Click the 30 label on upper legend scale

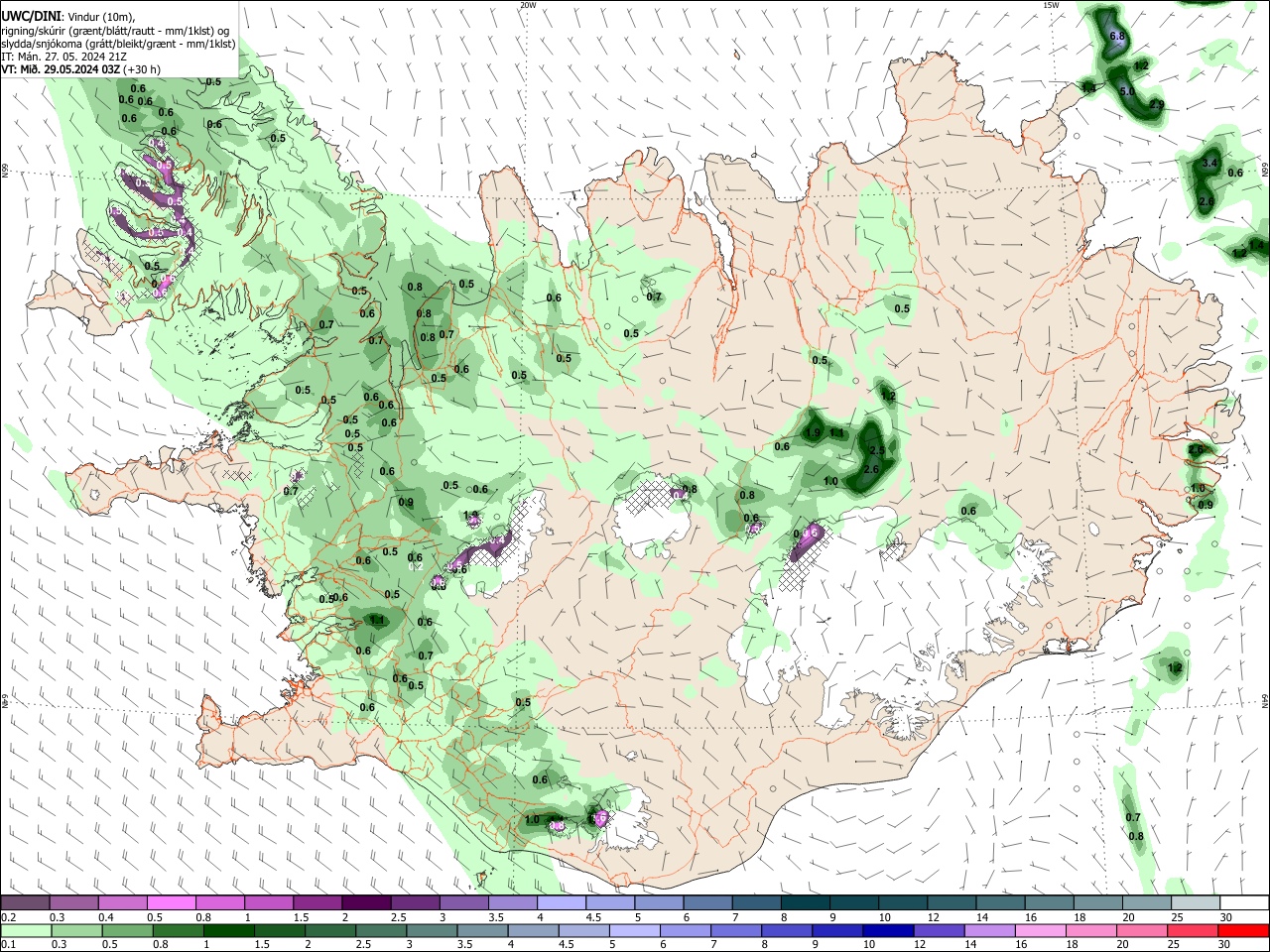pos(1225,917)
